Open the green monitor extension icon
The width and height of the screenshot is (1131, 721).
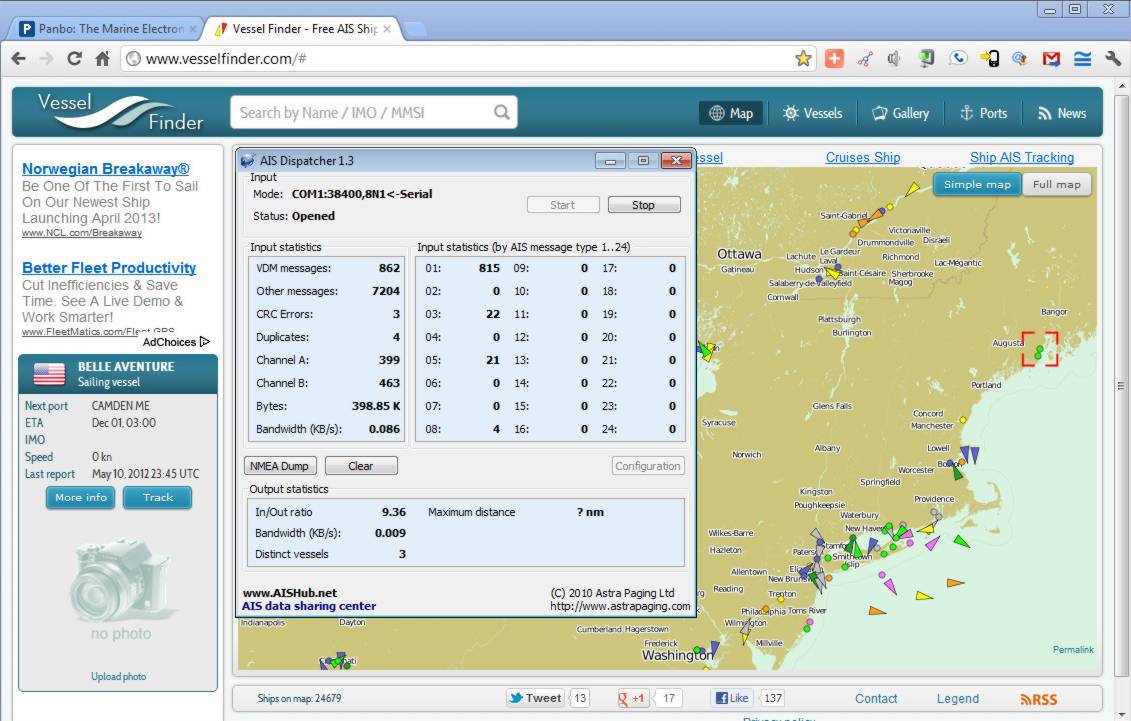click(927, 58)
